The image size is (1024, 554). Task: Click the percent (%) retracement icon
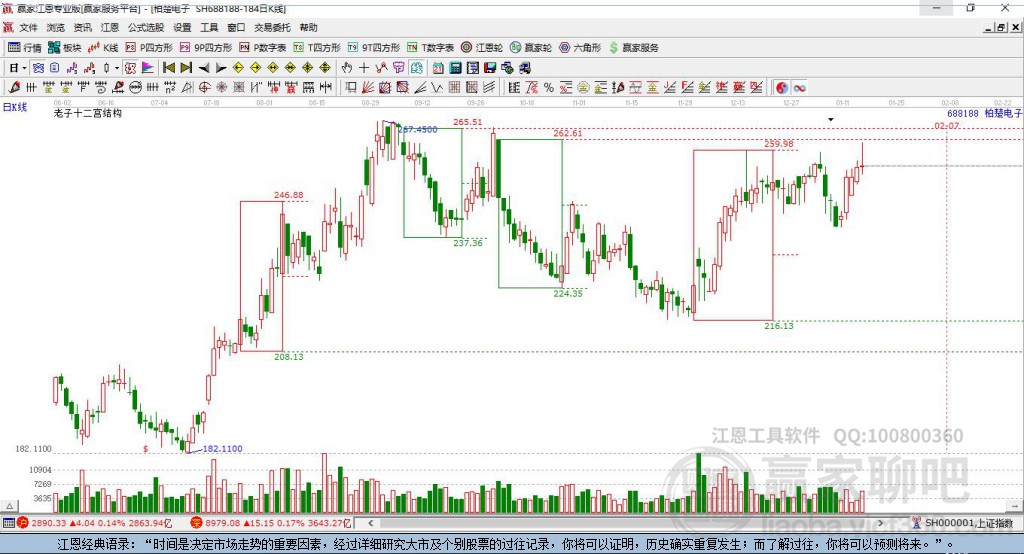[549, 88]
